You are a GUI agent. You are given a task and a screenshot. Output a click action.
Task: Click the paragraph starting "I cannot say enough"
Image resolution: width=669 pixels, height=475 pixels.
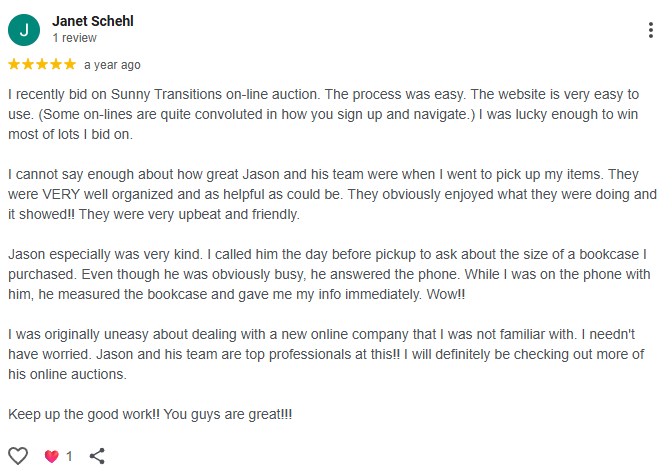(332, 194)
